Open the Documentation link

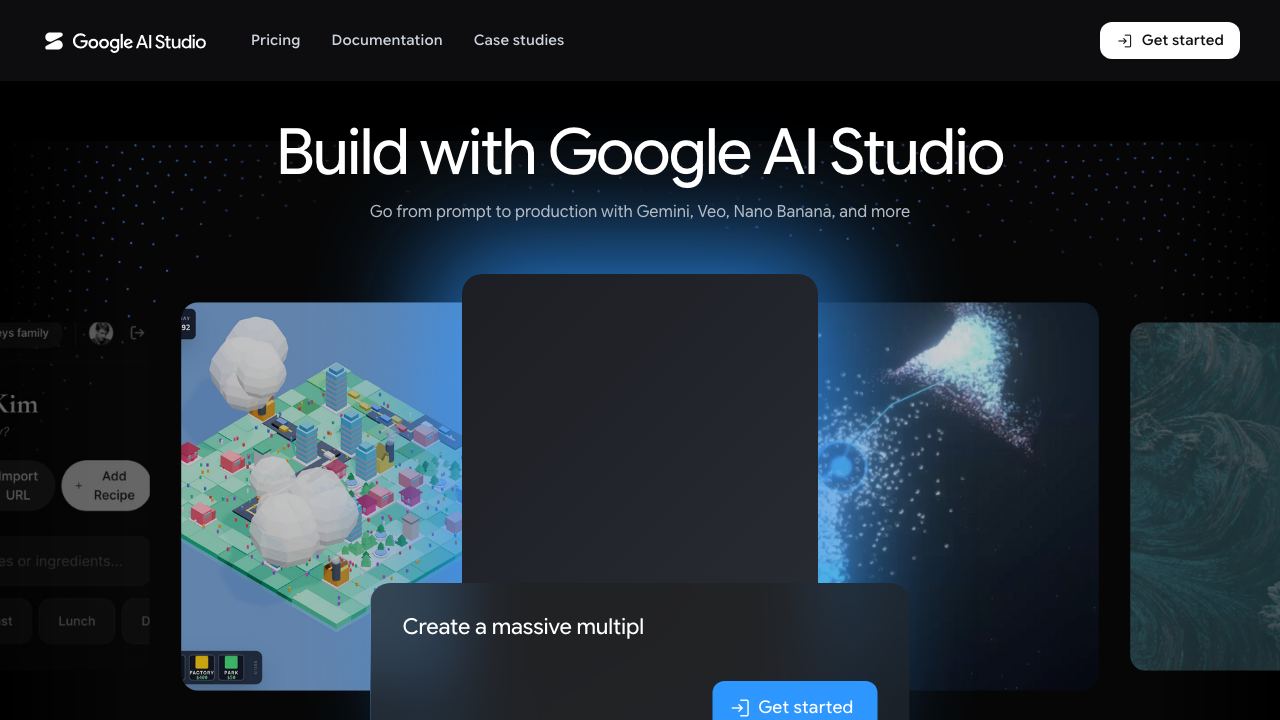(x=387, y=40)
